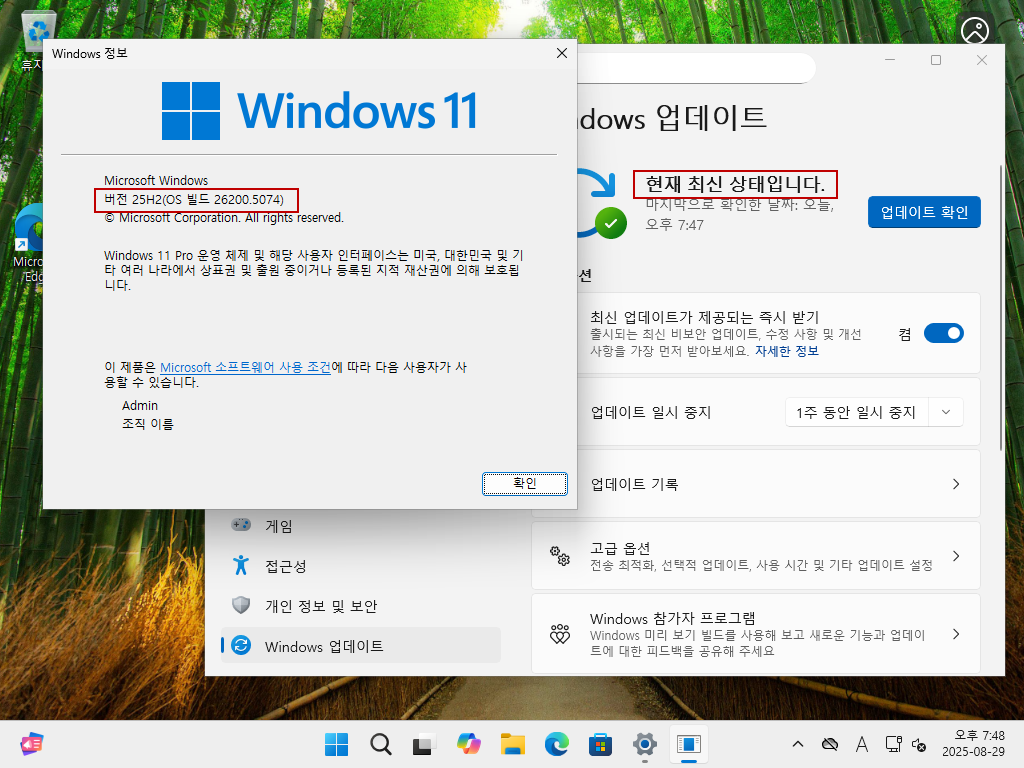Screen dimensions: 1024x768
Task: Click the 1주 동안 일시 중지 button
Action: 856,412
